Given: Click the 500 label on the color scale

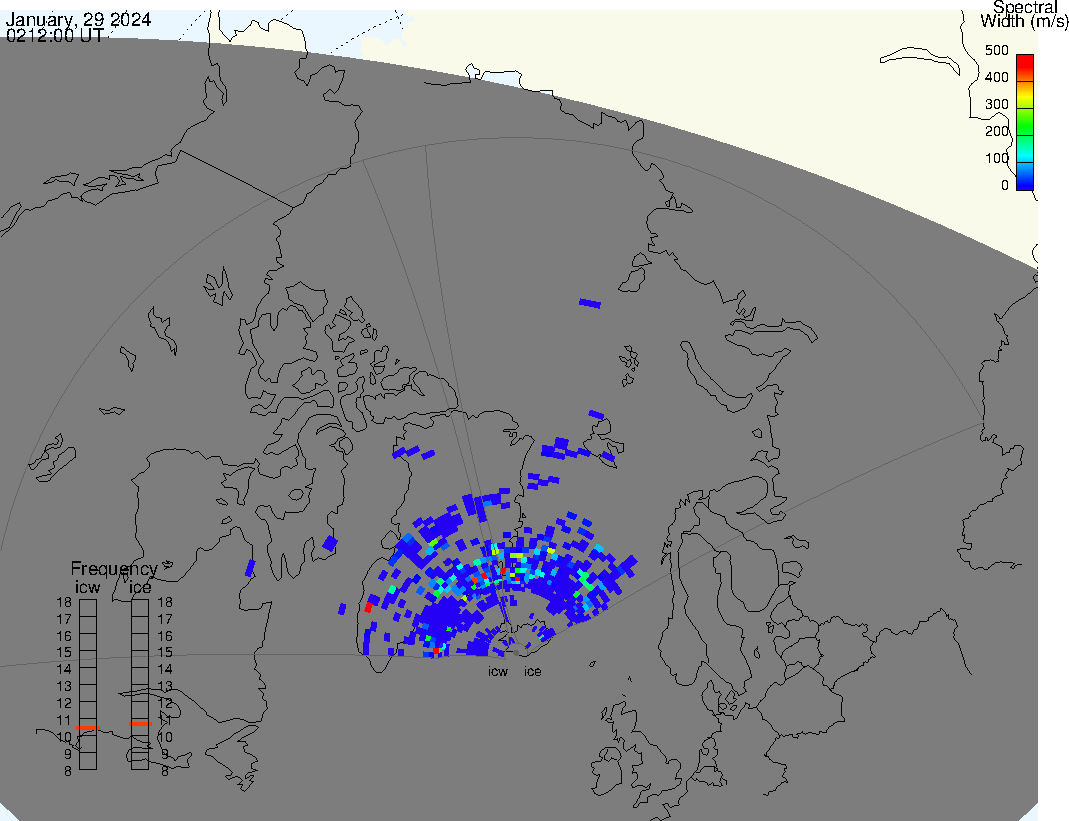Looking at the screenshot, I should (x=997, y=50).
